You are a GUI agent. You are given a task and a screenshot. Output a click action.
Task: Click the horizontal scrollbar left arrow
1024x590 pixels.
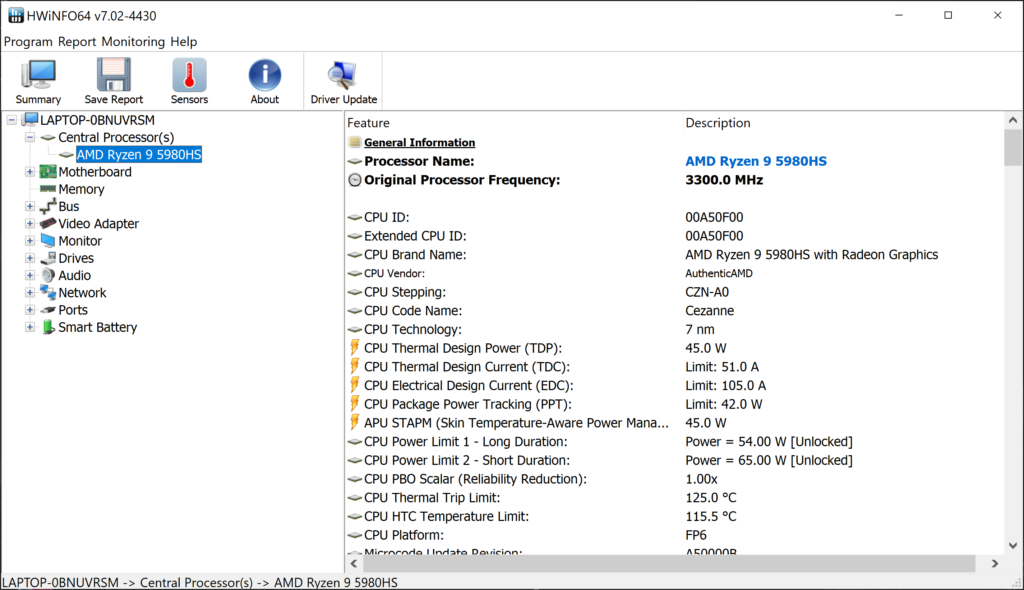coord(354,563)
